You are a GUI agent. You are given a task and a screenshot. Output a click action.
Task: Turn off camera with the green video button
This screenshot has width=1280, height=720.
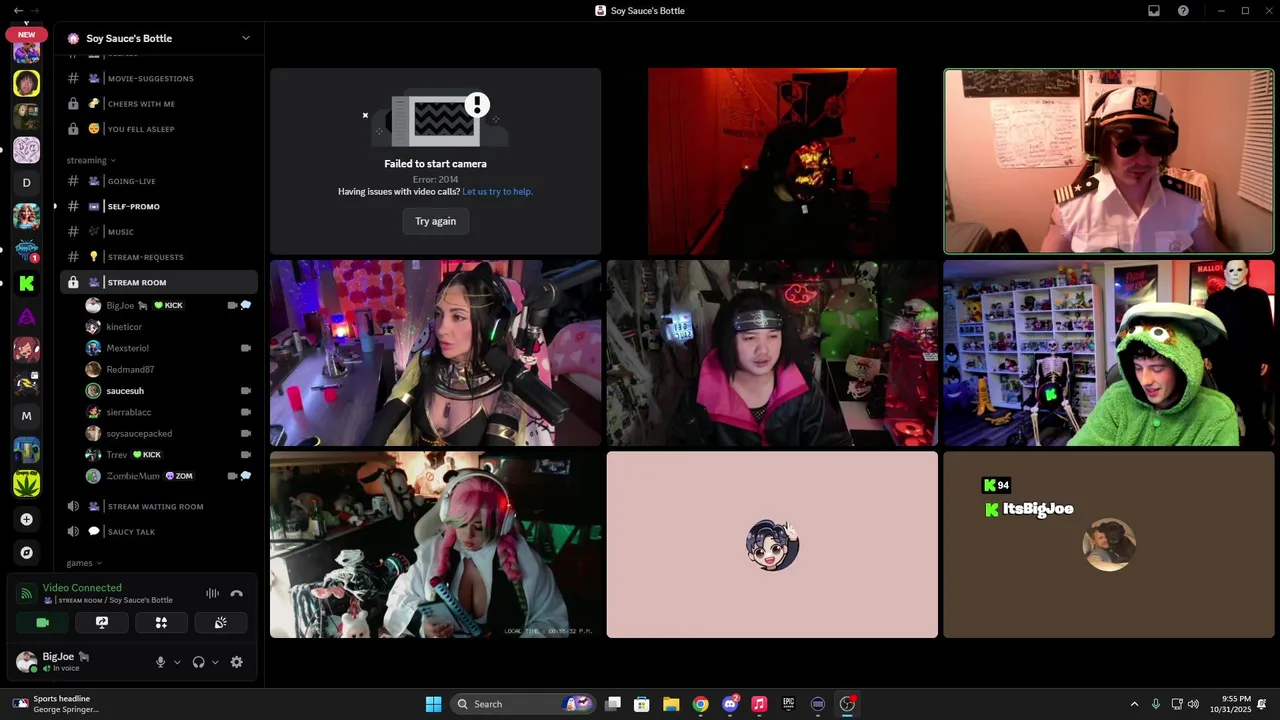42,622
